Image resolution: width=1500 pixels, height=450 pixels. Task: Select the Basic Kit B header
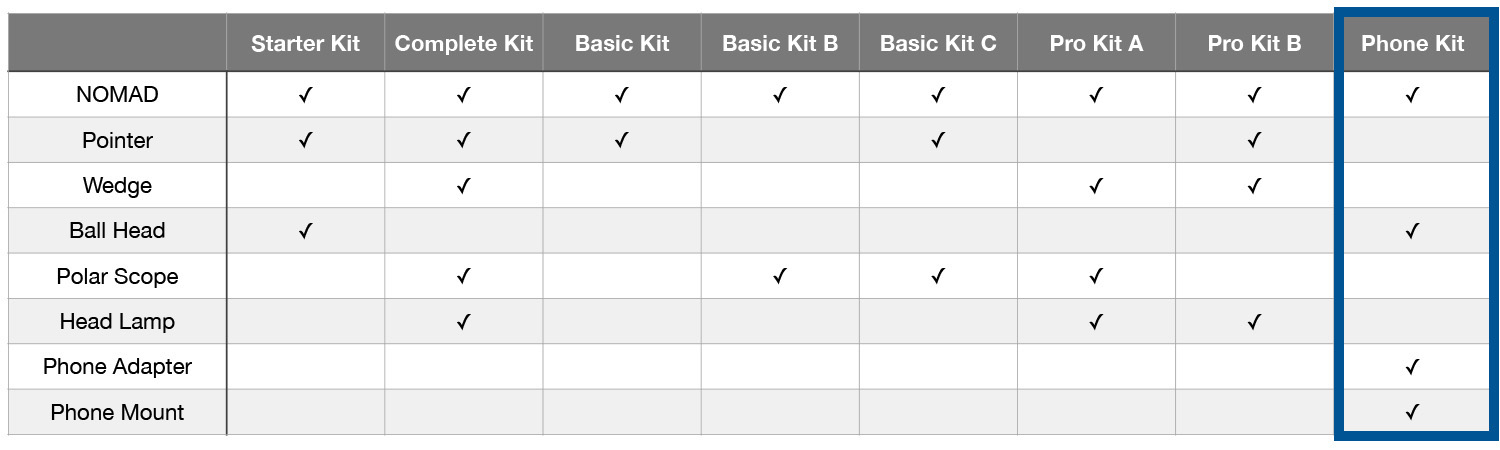780,43
